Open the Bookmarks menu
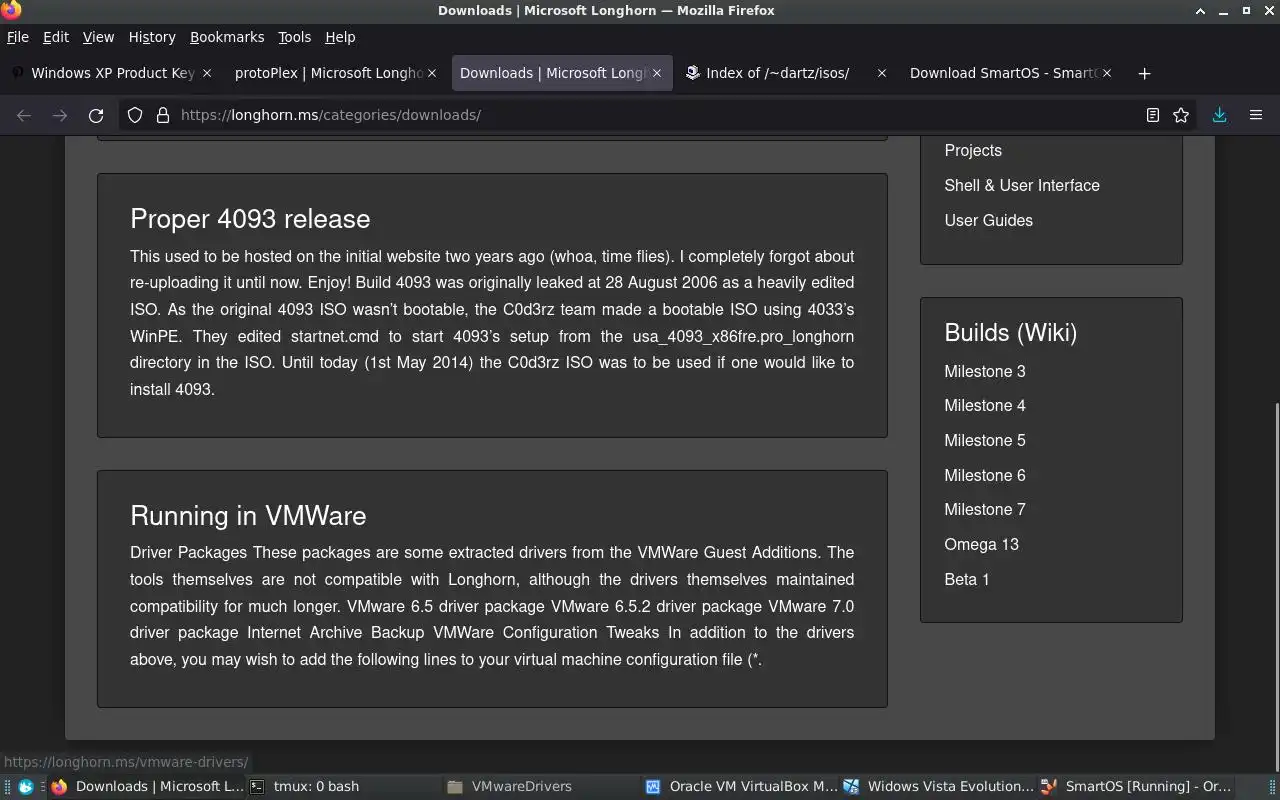This screenshot has width=1280, height=800. coord(227,37)
